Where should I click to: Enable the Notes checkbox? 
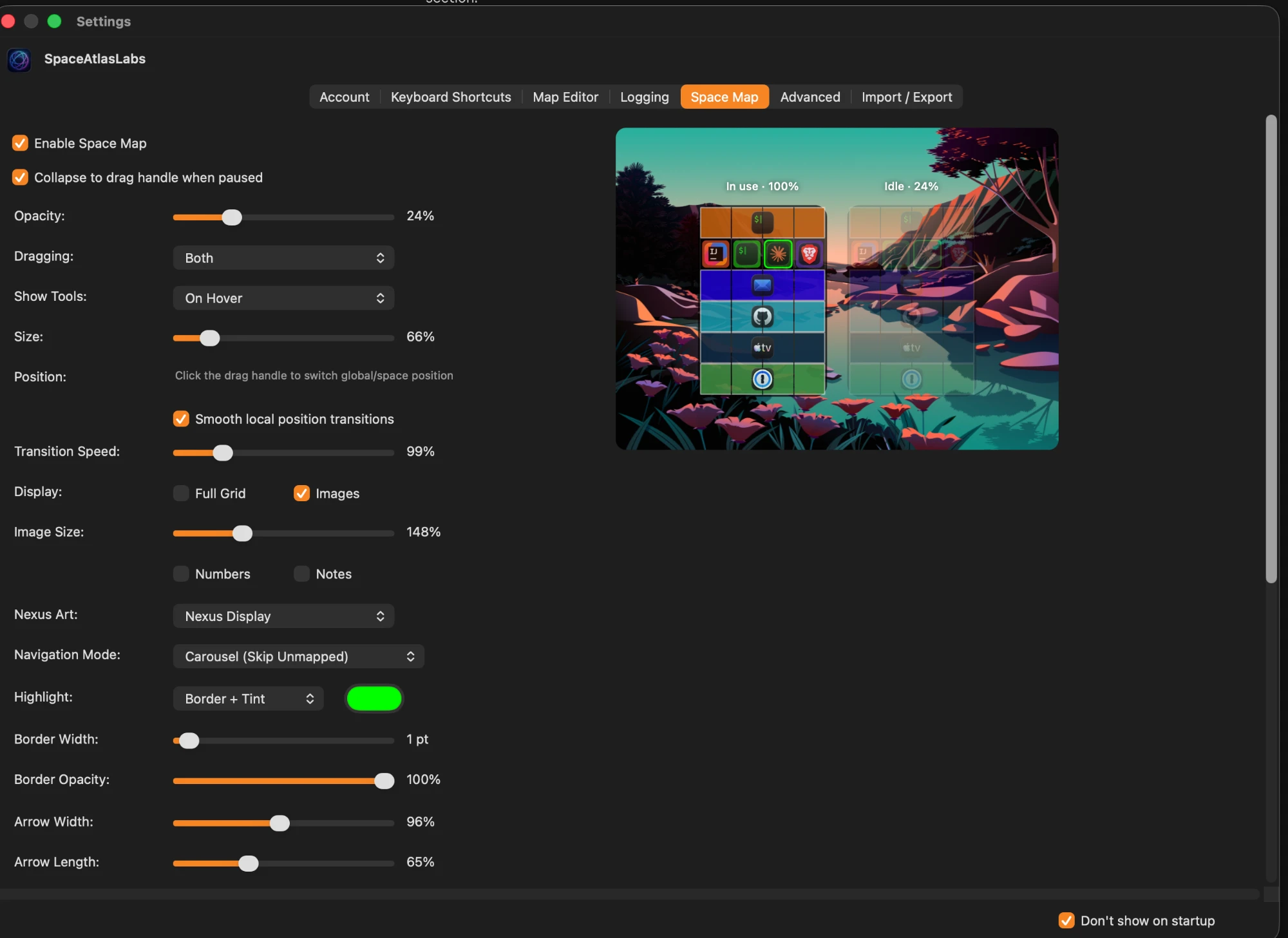pos(301,574)
